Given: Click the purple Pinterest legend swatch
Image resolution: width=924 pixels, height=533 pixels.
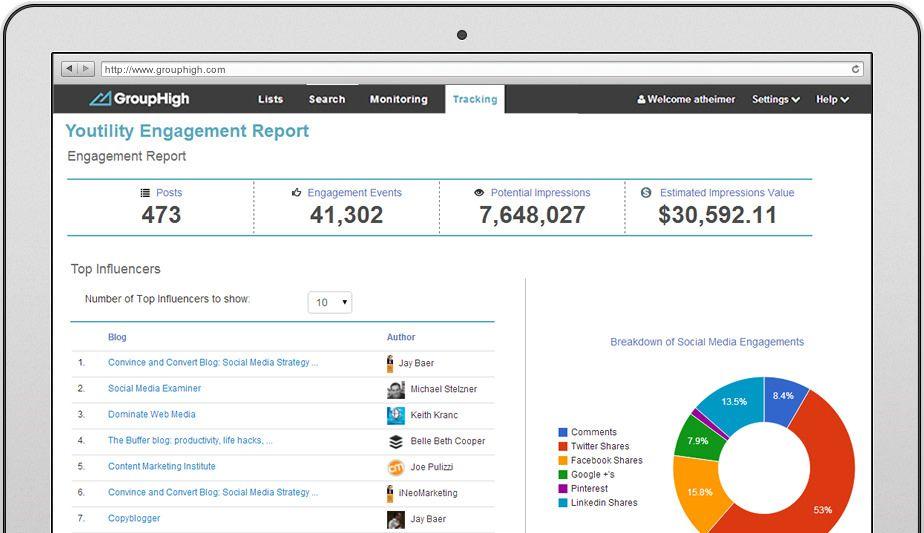Looking at the screenshot, I should point(563,489).
